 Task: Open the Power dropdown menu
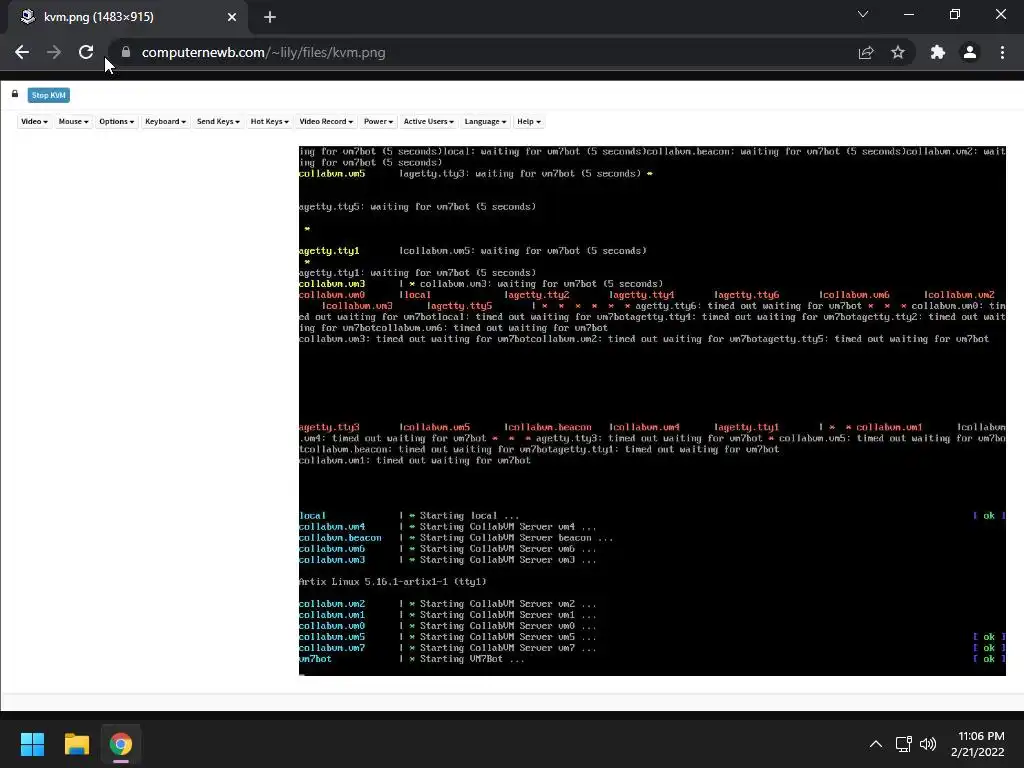coord(378,121)
